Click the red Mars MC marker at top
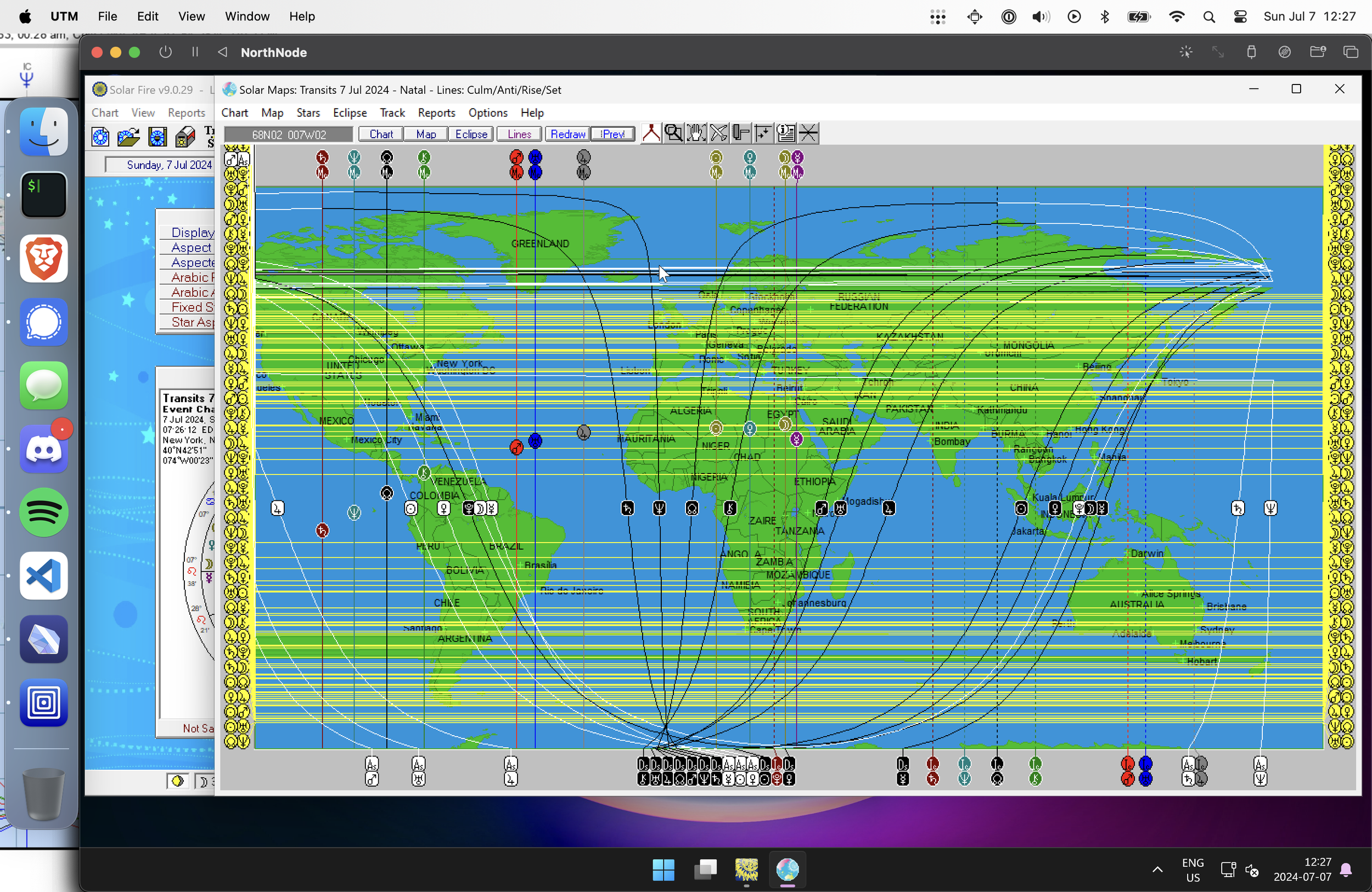Viewport: 1372px width, 892px height. [x=516, y=164]
